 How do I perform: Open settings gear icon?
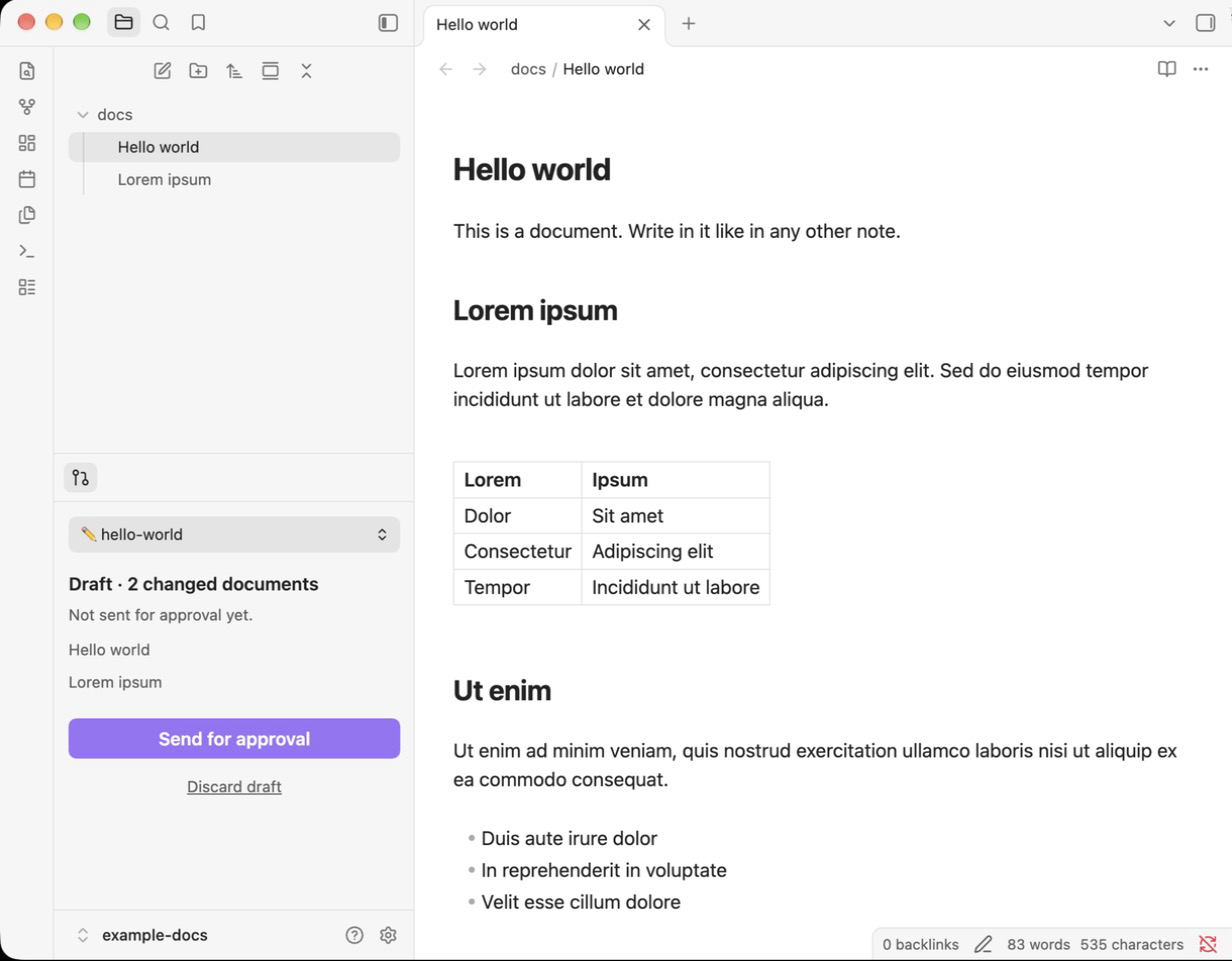pyautogui.click(x=388, y=936)
